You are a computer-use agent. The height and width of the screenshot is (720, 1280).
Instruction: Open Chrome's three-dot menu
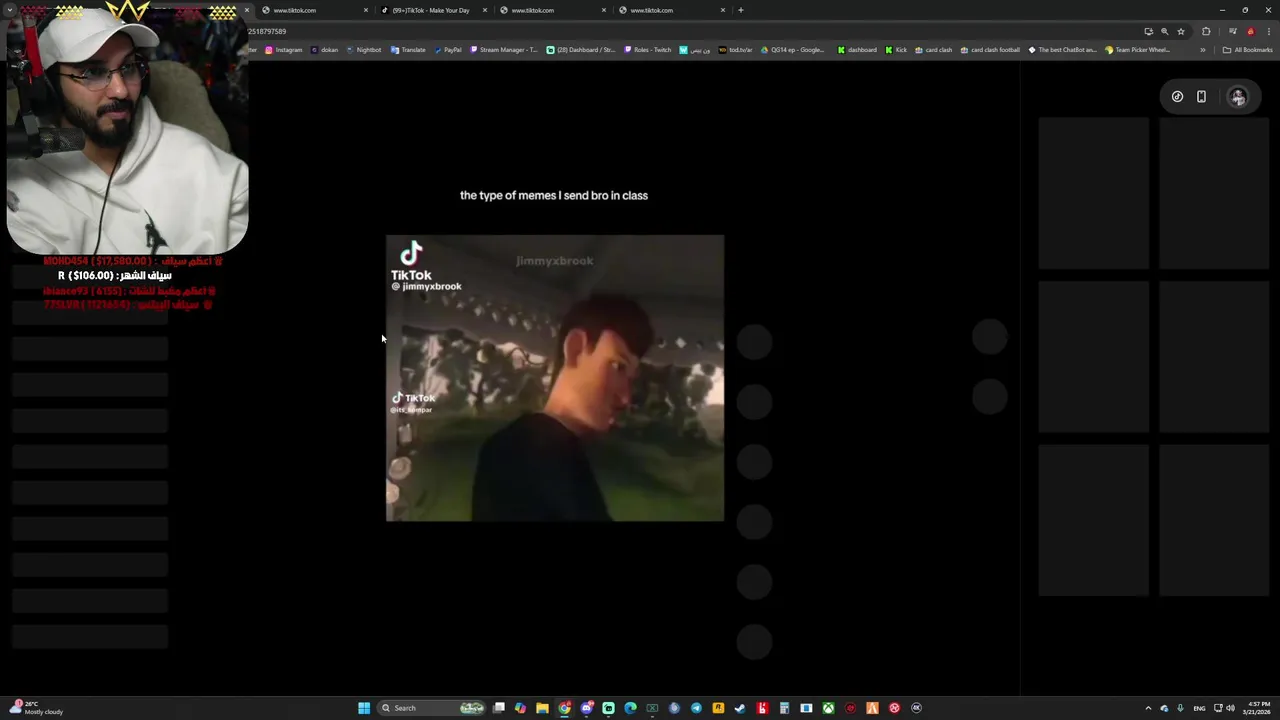coord(1269,31)
